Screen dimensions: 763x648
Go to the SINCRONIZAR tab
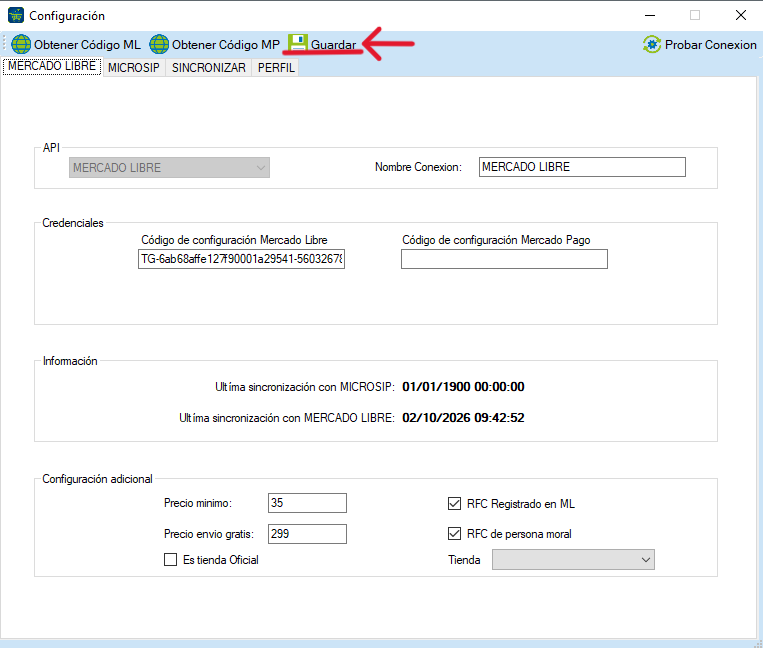(209, 68)
